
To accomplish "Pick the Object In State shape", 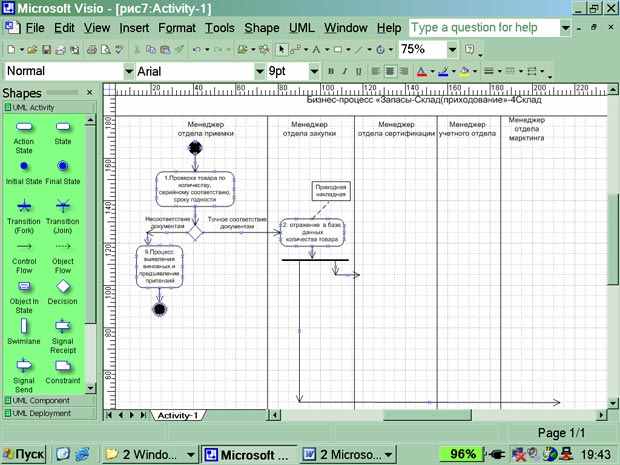I will point(24,297).
